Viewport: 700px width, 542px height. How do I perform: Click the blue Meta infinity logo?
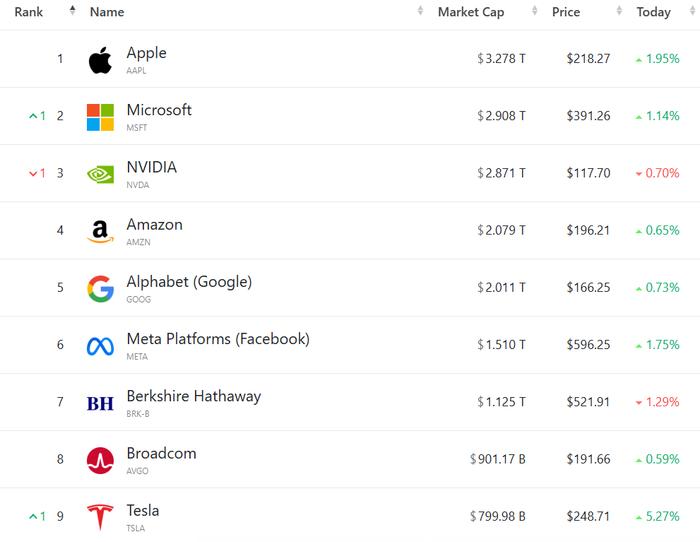[x=100, y=346]
